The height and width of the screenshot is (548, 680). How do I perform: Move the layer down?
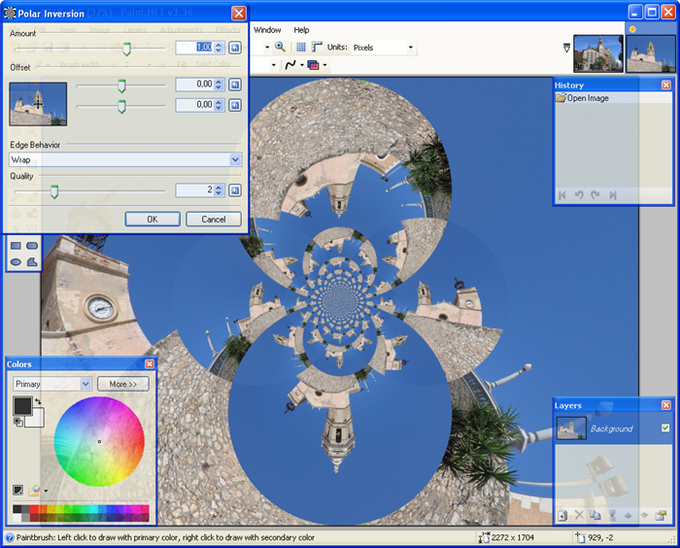pyautogui.click(x=644, y=515)
